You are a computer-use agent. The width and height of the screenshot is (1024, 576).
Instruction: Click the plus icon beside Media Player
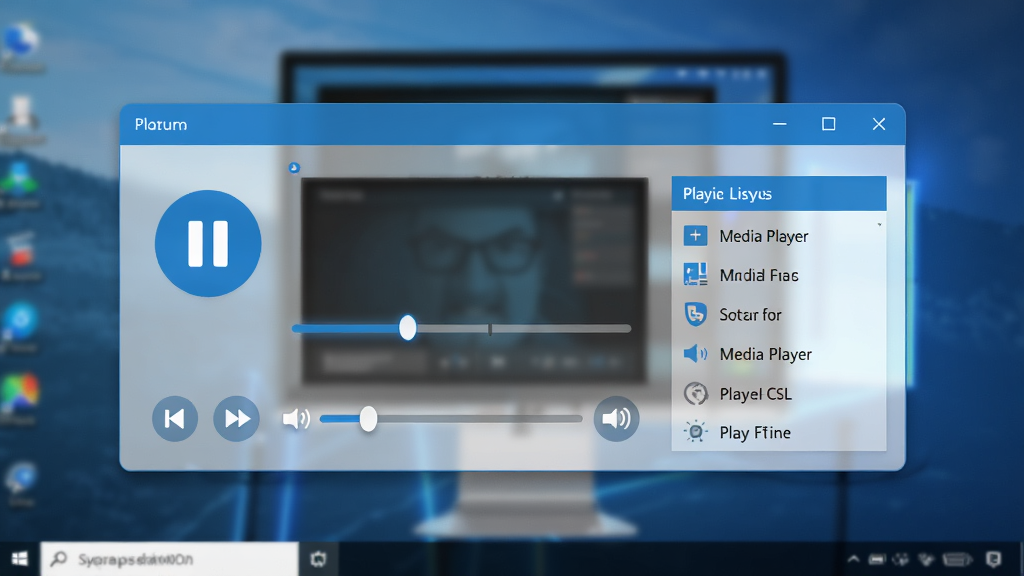pos(695,236)
